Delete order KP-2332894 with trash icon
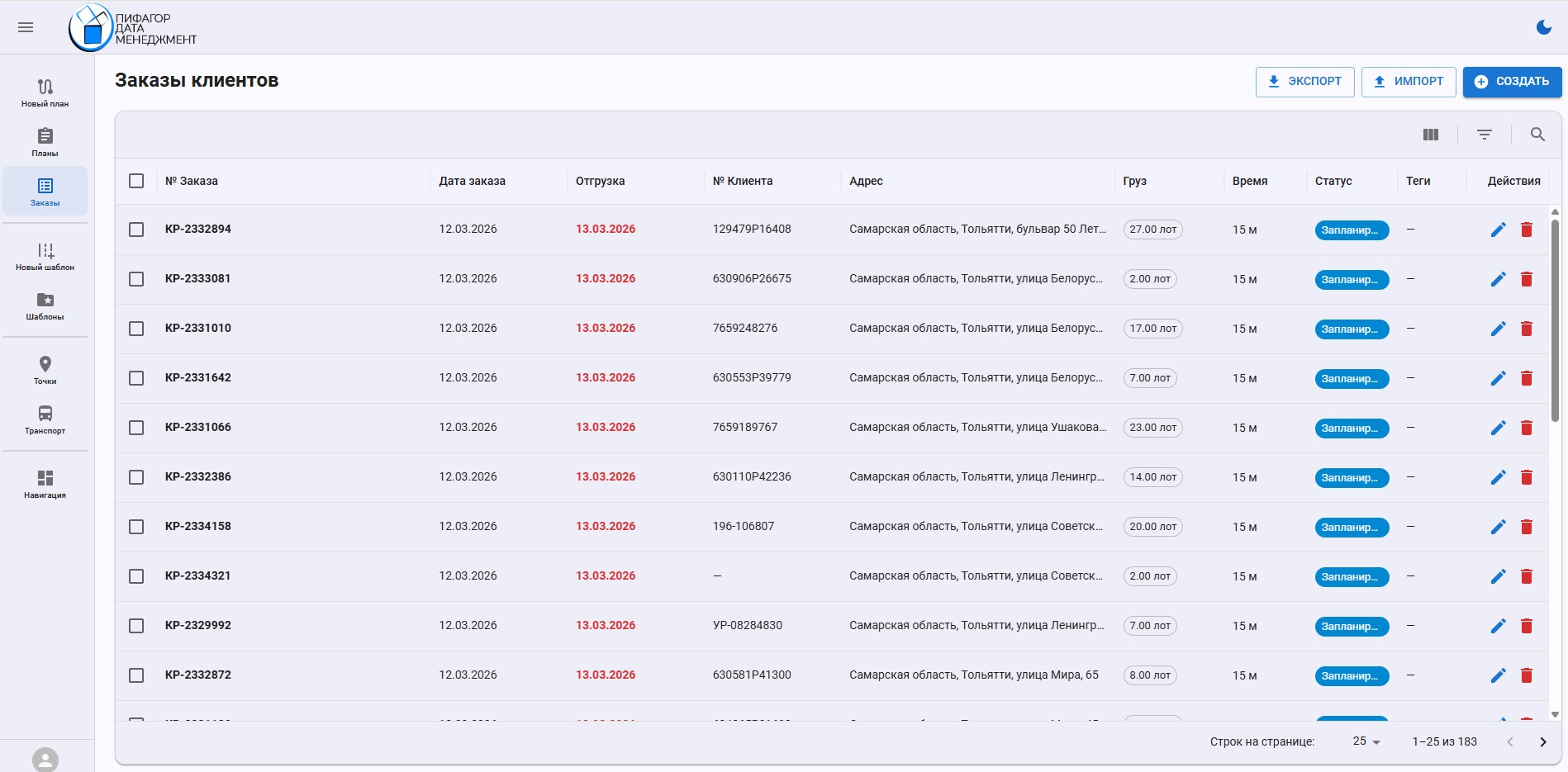This screenshot has width=1568, height=772. tap(1527, 230)
